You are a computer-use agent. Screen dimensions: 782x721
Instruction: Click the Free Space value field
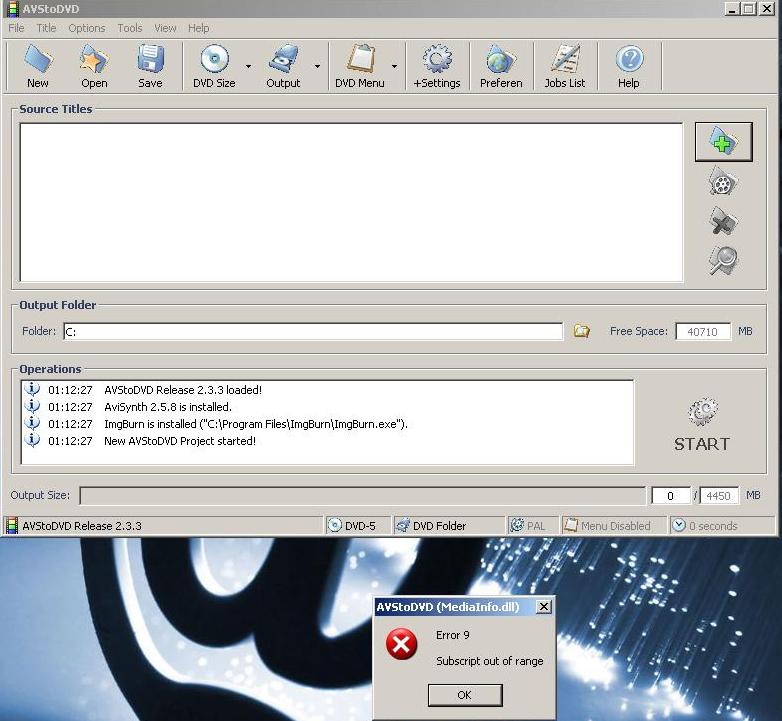(x=703, y=331)
